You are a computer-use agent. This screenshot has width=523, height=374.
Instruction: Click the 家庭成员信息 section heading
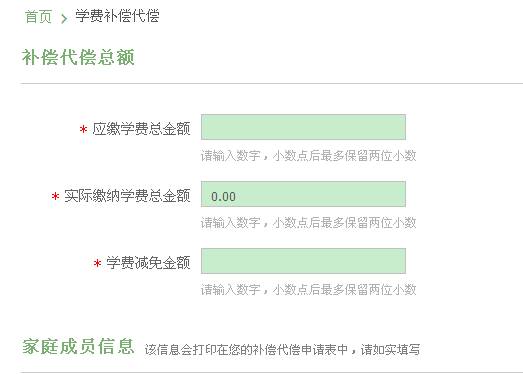pos(78,346)
